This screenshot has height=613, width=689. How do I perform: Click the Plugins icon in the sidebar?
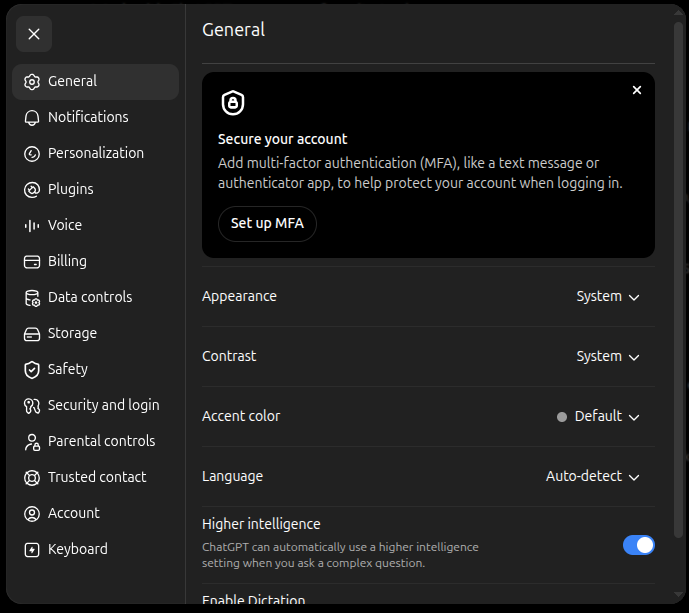tap(32, 190)
